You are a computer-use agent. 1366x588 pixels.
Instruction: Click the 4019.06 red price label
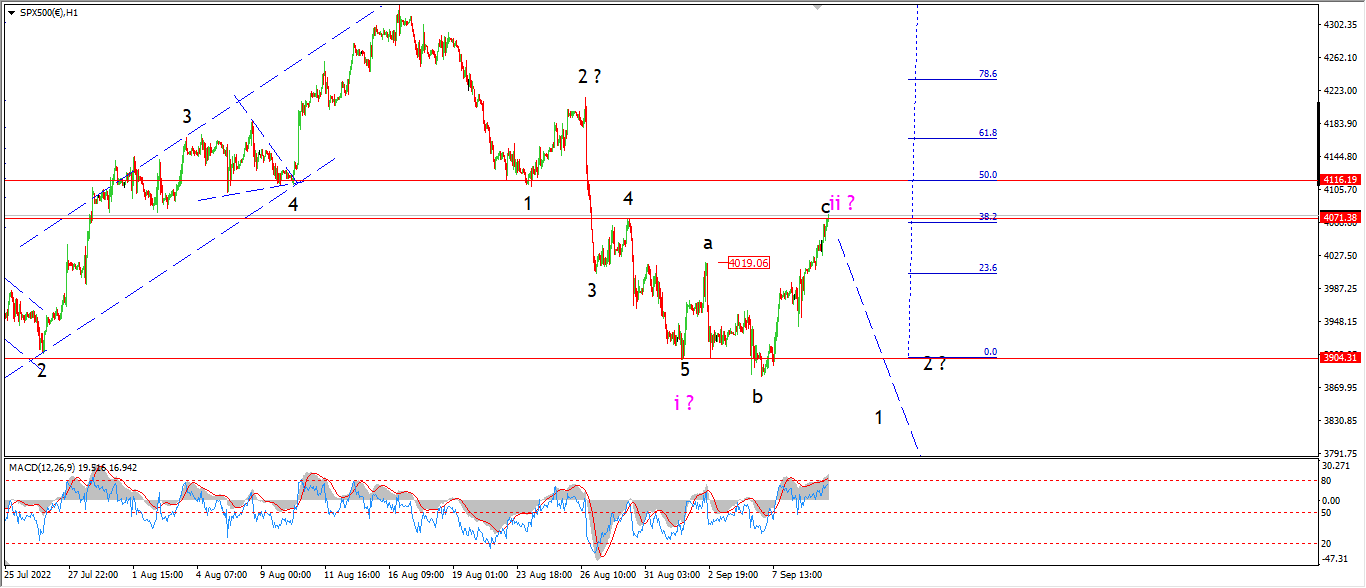(749, 263)
